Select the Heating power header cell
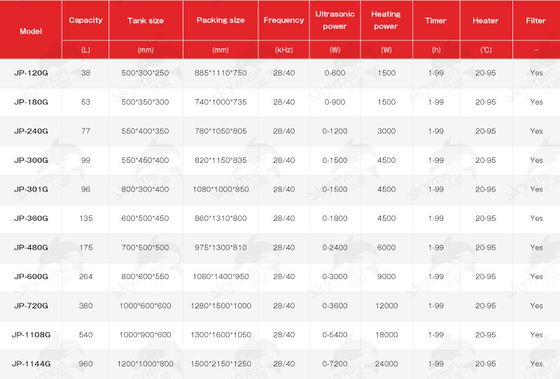The width and height of the screenshot is (560, 379). point(386,20)
